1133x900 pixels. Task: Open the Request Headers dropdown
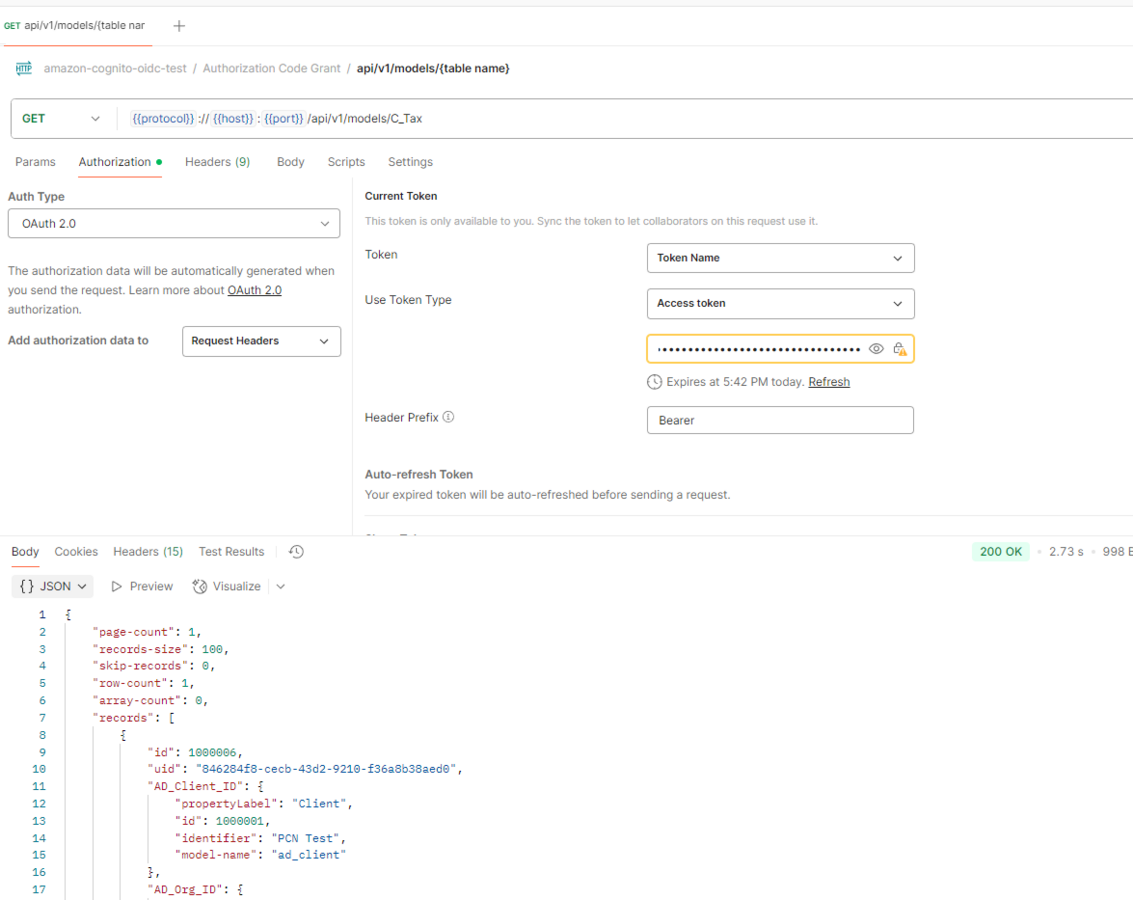[x=261, y=341]
